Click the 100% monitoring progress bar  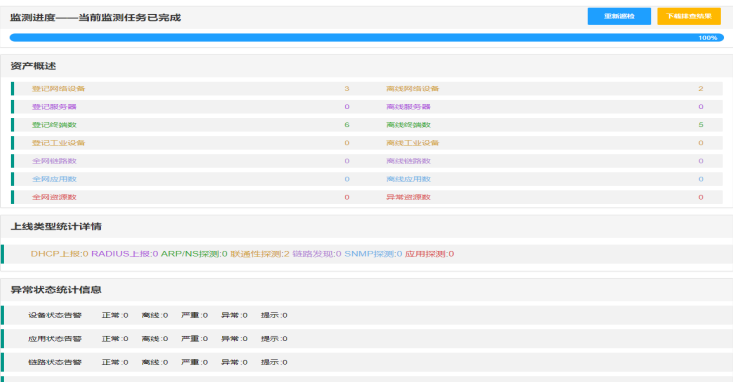coord(366,38)
